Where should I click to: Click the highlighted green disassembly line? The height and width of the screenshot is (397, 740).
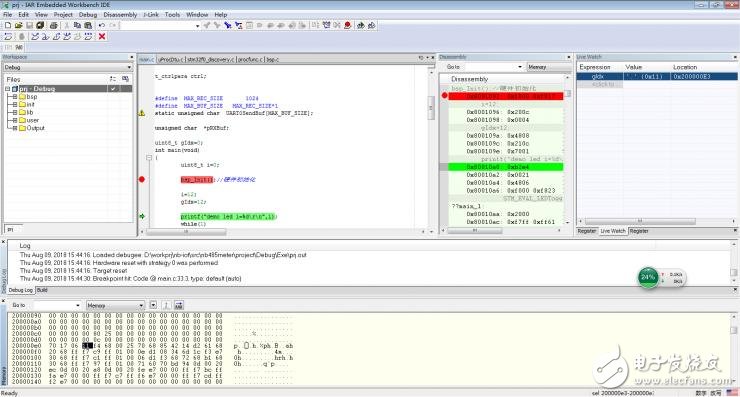pyautogui.click(x=505, y=167)
